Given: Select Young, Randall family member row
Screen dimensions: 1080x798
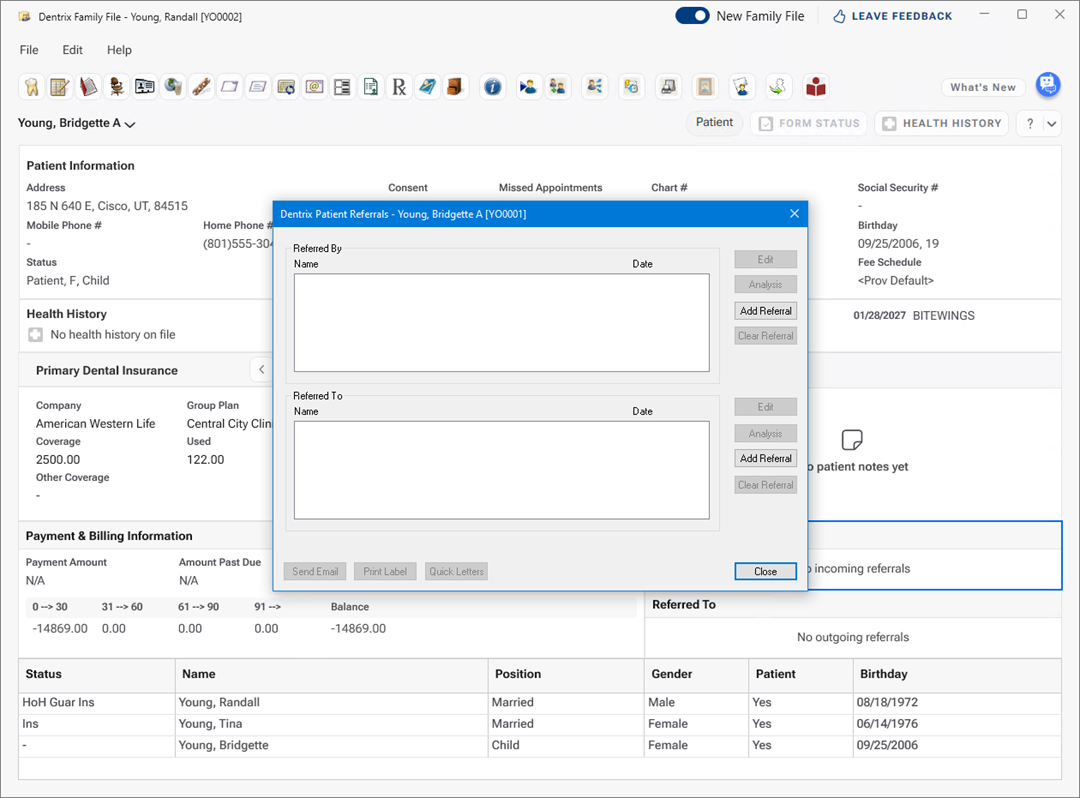Looking at the screenshot, I should pos(540,702).
